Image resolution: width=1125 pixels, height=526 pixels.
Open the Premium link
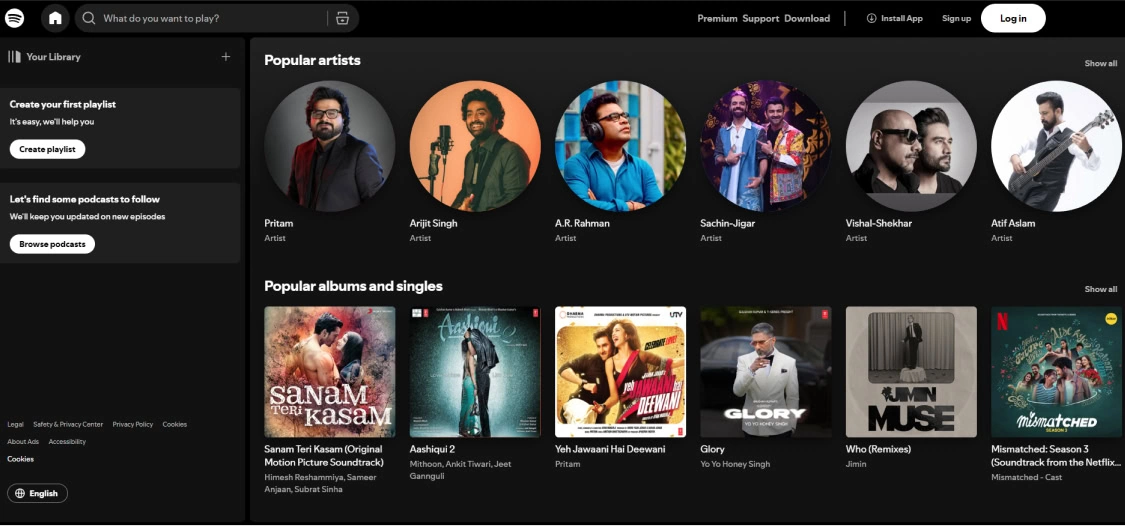[x=717, y=19]
